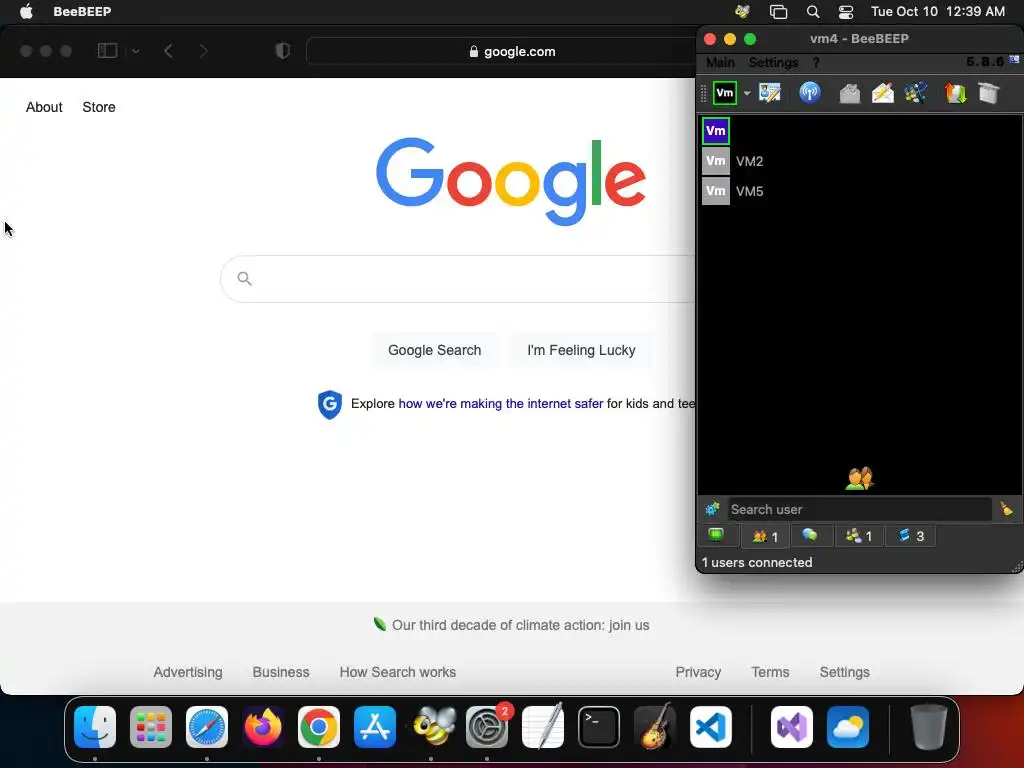
Task: Click the BeeBEEP toolbar drag handle
Action: coord(703,93)
